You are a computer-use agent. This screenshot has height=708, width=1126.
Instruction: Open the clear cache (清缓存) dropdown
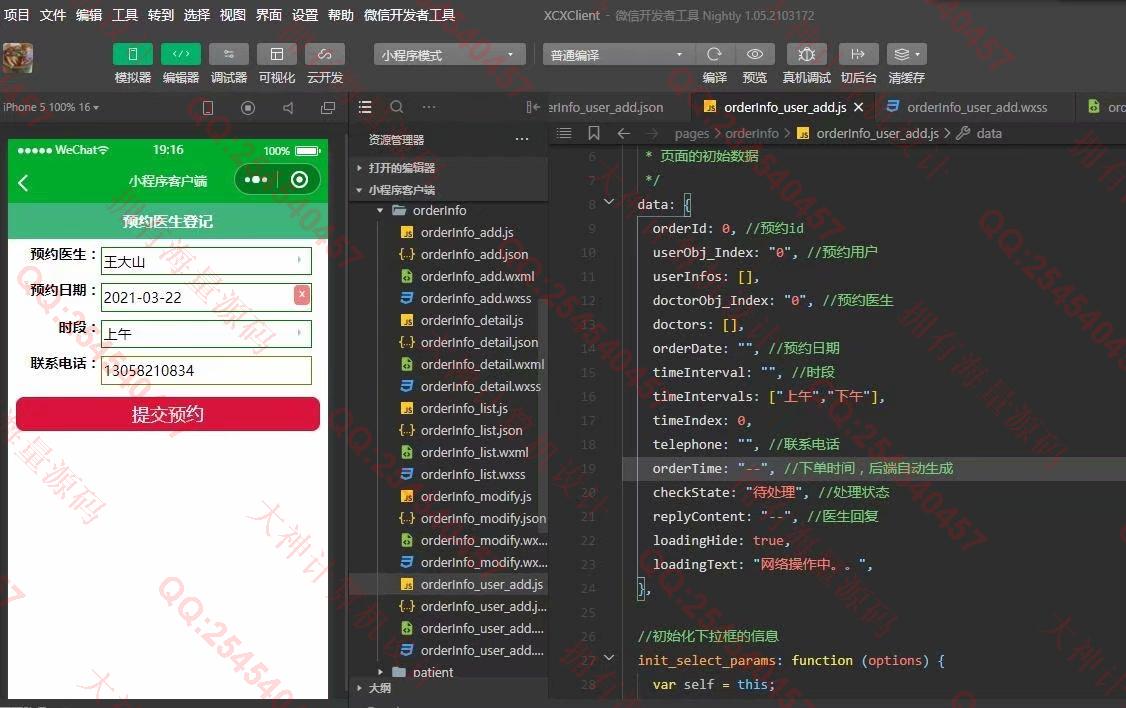(x=907, y=55)
